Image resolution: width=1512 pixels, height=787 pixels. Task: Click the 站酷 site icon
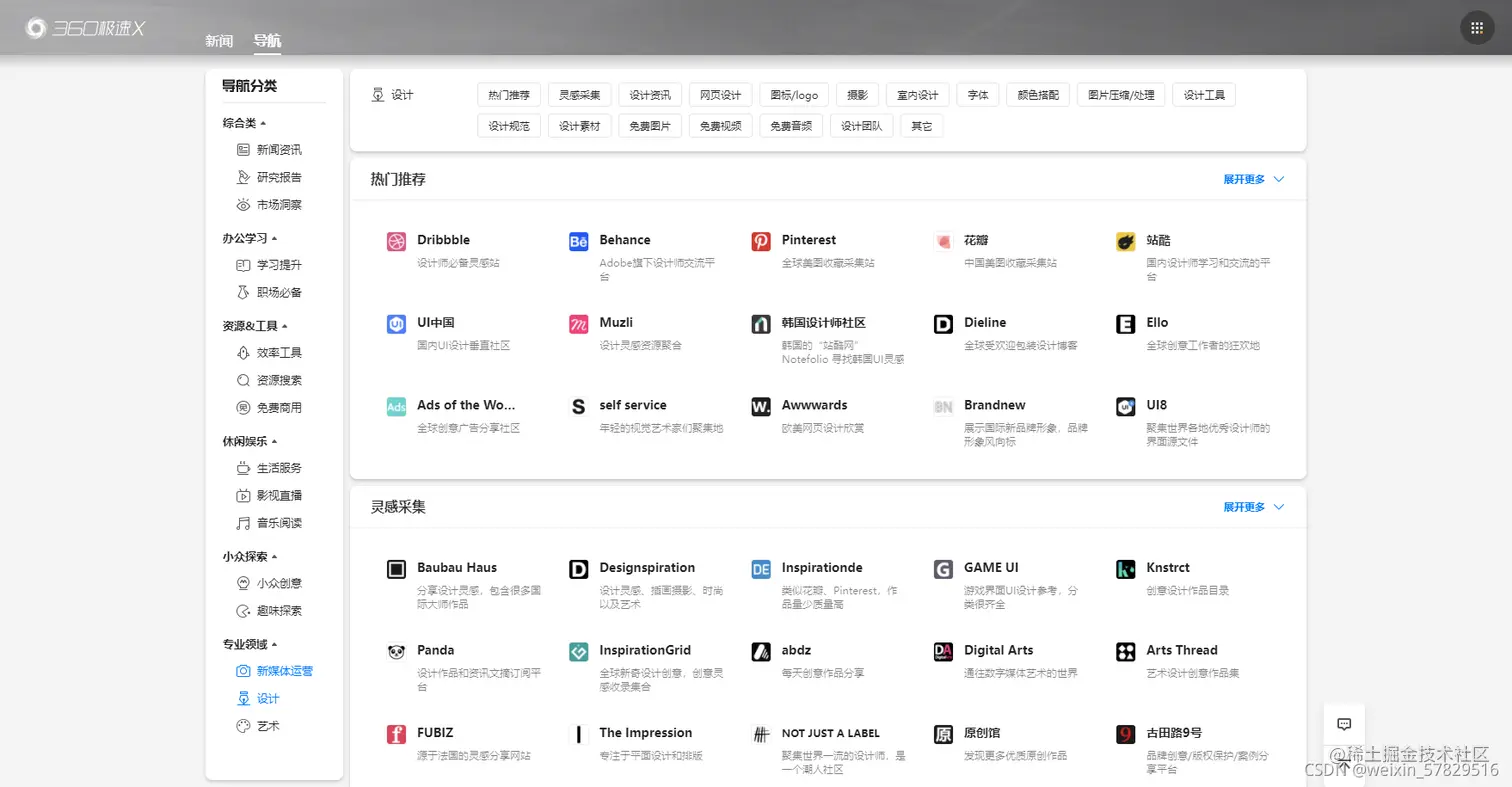[x=1125, y=241]
